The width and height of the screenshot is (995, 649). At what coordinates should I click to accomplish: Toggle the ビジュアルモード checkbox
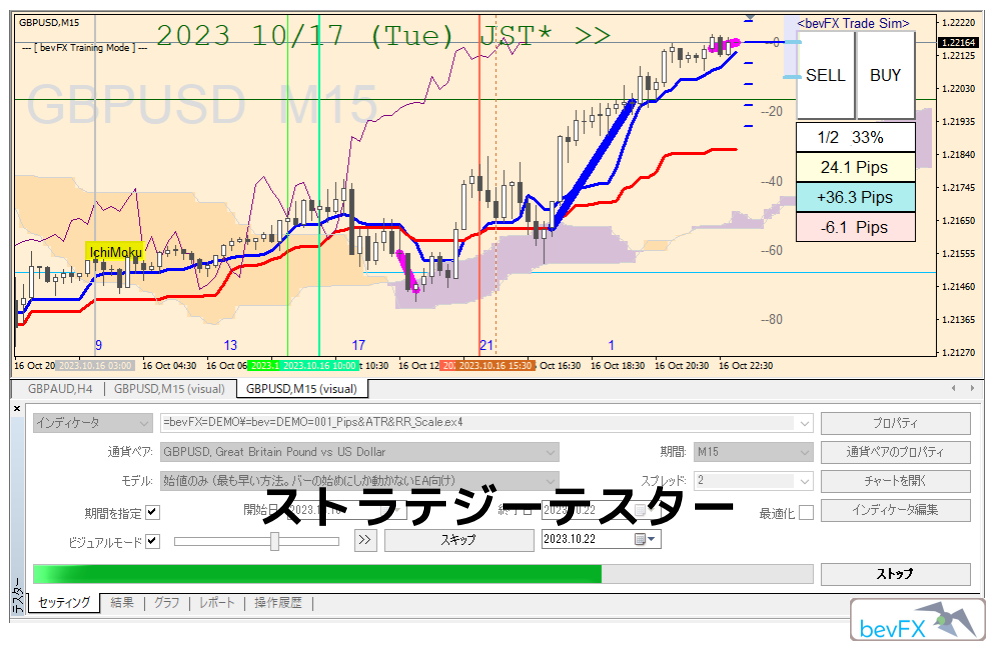(x=152, y=541)
